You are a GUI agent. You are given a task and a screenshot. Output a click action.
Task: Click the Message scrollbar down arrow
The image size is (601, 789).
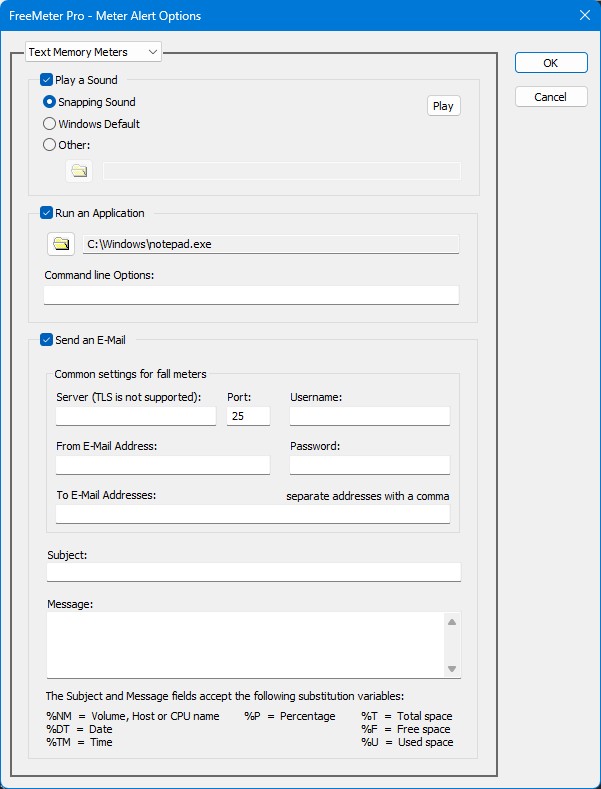click(452, 668)
